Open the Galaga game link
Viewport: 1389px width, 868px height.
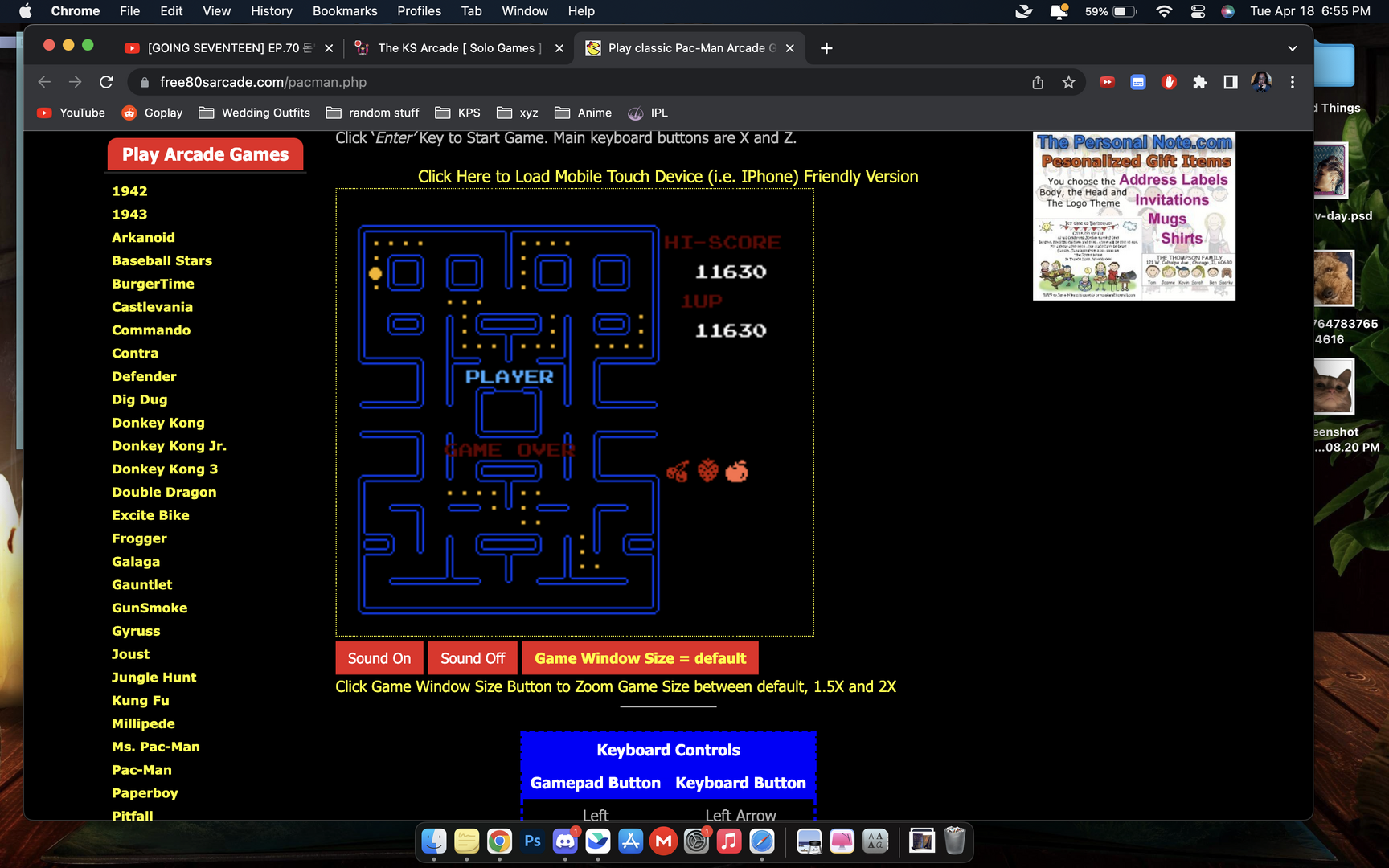(136, 562)
